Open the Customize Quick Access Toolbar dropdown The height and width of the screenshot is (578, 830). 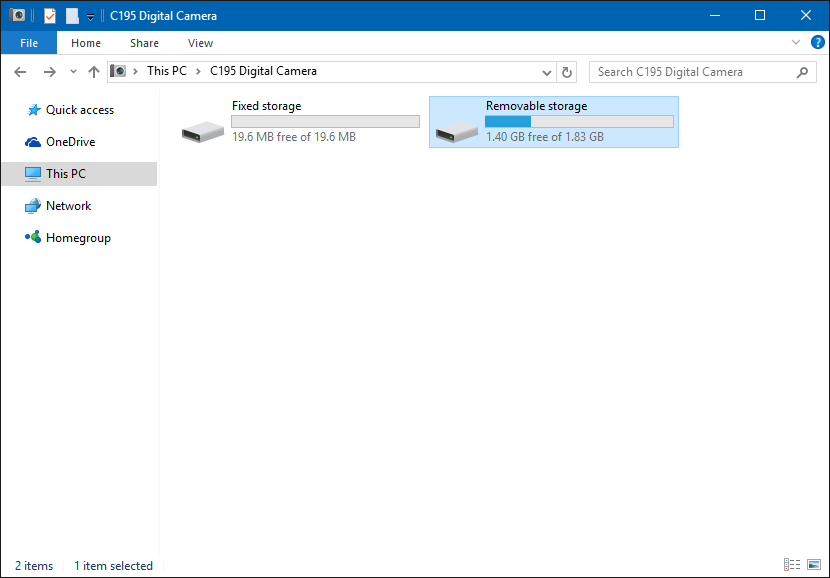(x=91, y=17)
